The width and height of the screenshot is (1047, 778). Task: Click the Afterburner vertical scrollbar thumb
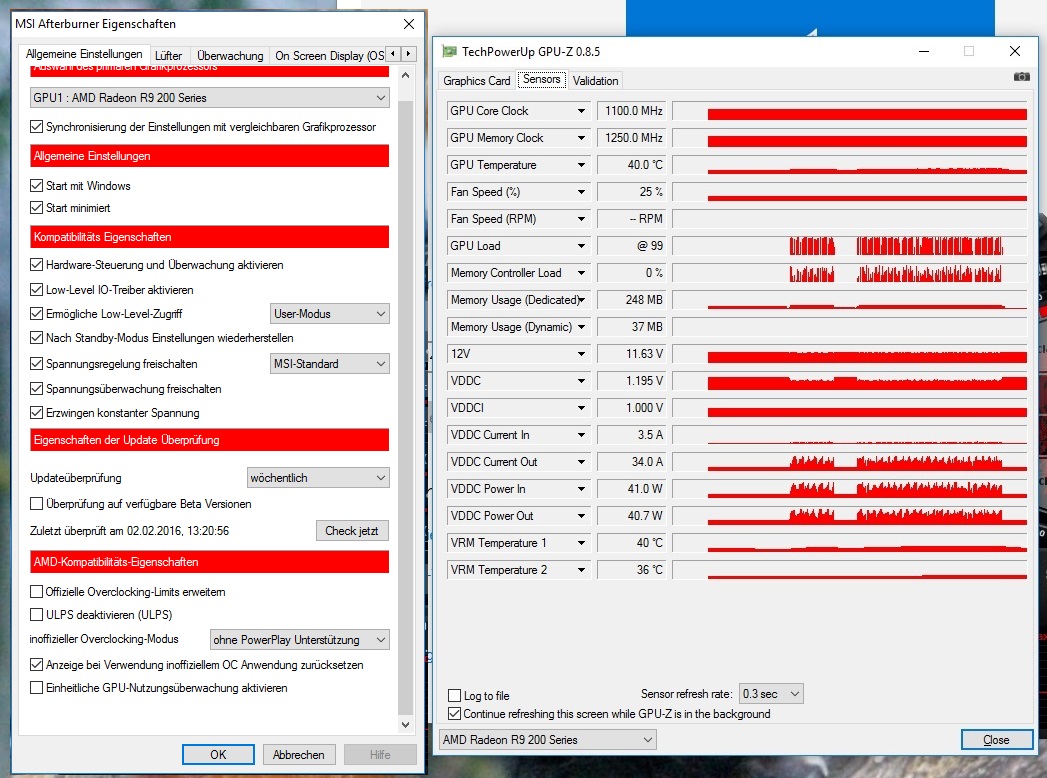[405, 407]
